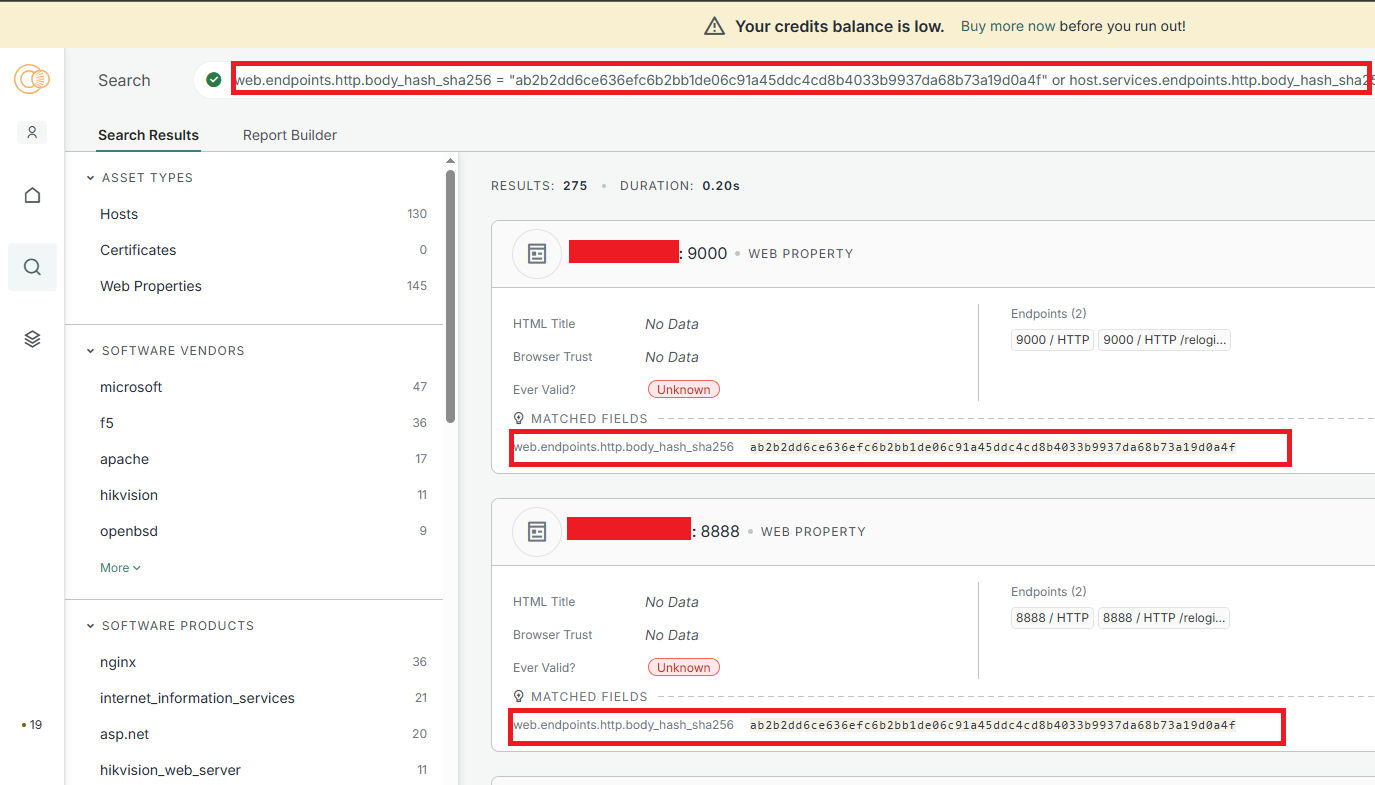Click the port 8888 web property icon
Viewport: 1375px width, 785px height.
pyautogui.click(x=537, y=532)
